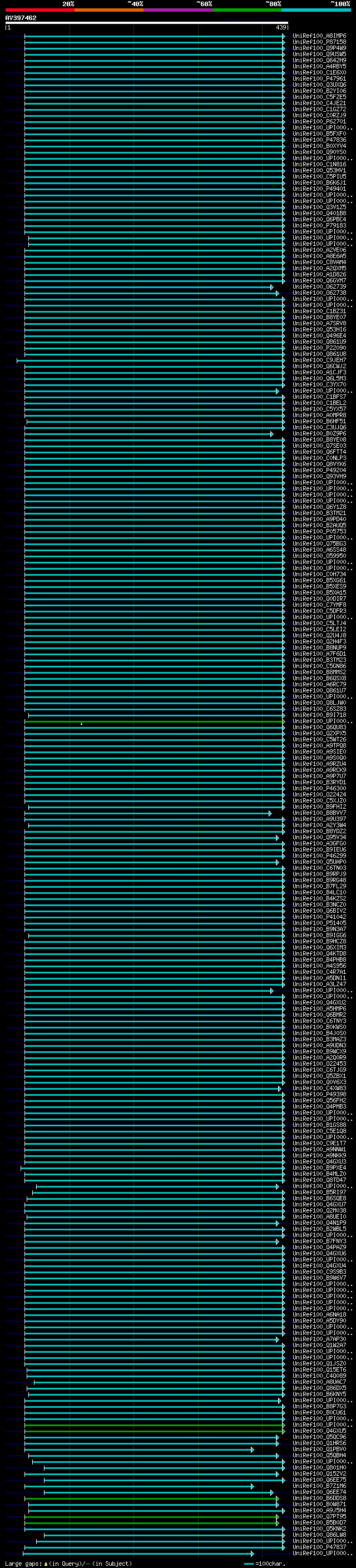
Task: Click hit label UniRef100_Q4GXU2
Action: click(x=319, y=1002)
